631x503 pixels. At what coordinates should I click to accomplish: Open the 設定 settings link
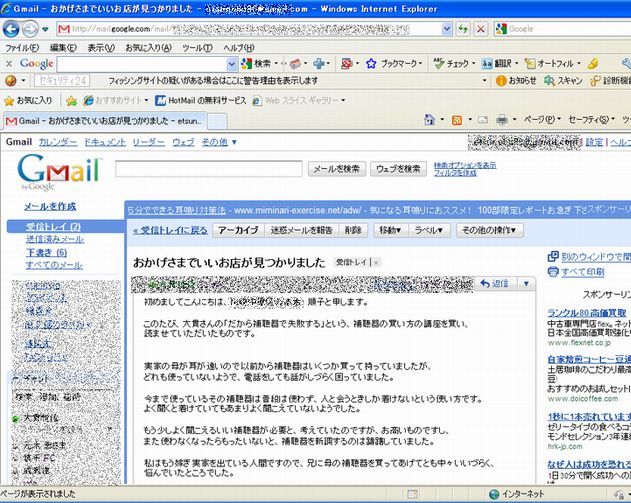(x=594, y=142)
